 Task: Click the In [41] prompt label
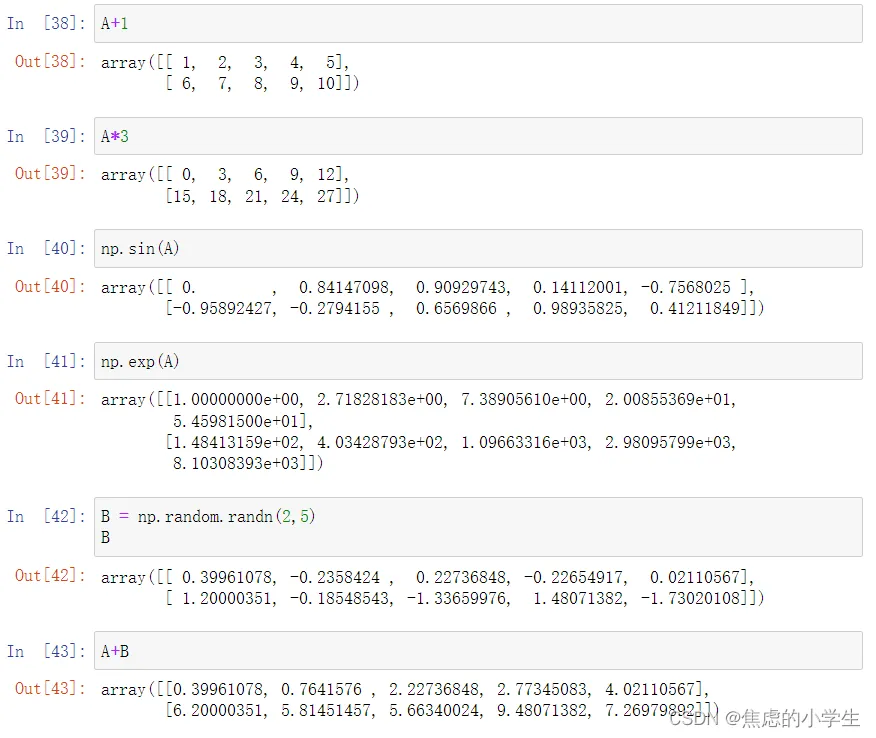pos(45,361)
